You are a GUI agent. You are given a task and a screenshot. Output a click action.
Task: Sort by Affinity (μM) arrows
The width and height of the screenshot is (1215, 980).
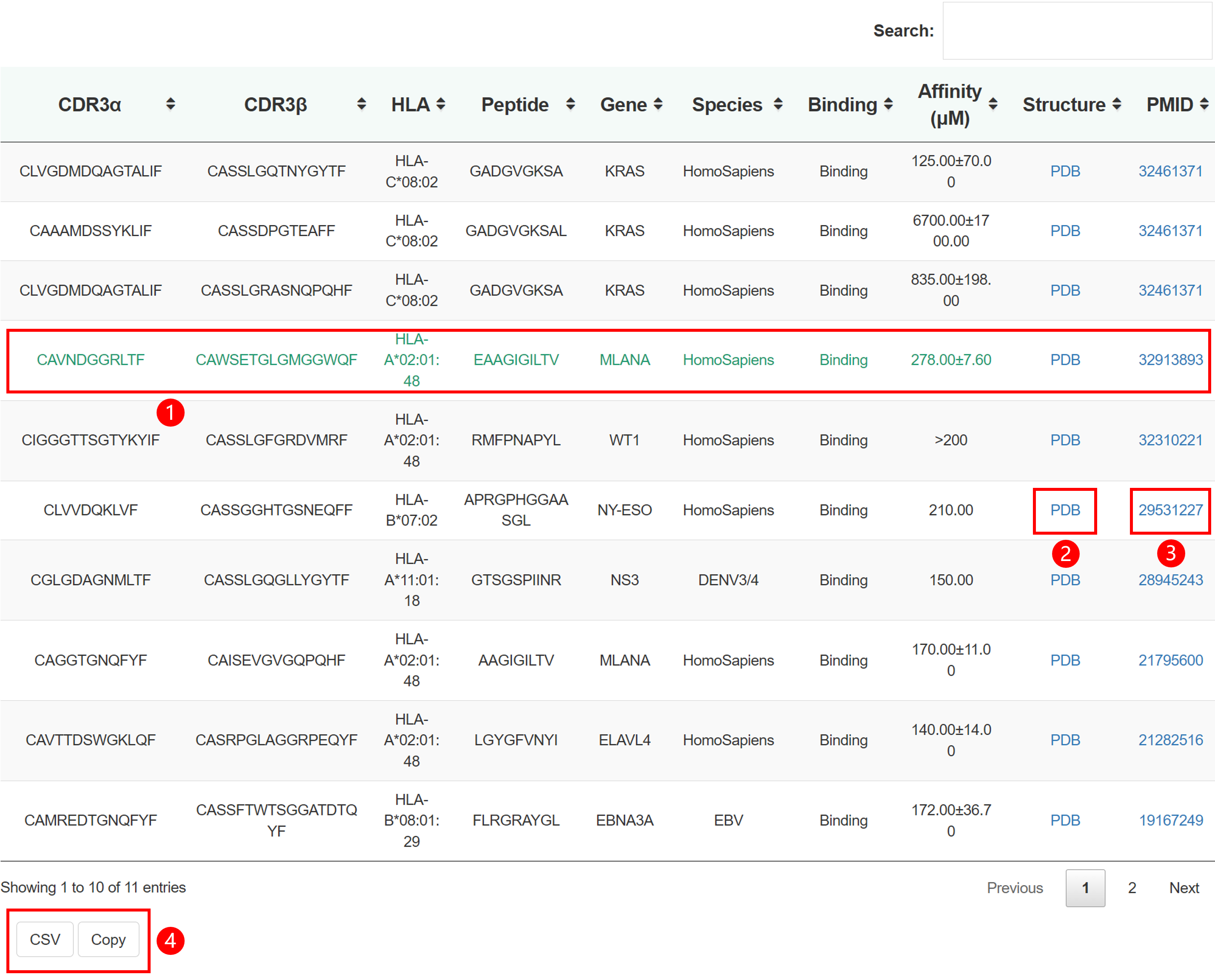coord(993,105)
